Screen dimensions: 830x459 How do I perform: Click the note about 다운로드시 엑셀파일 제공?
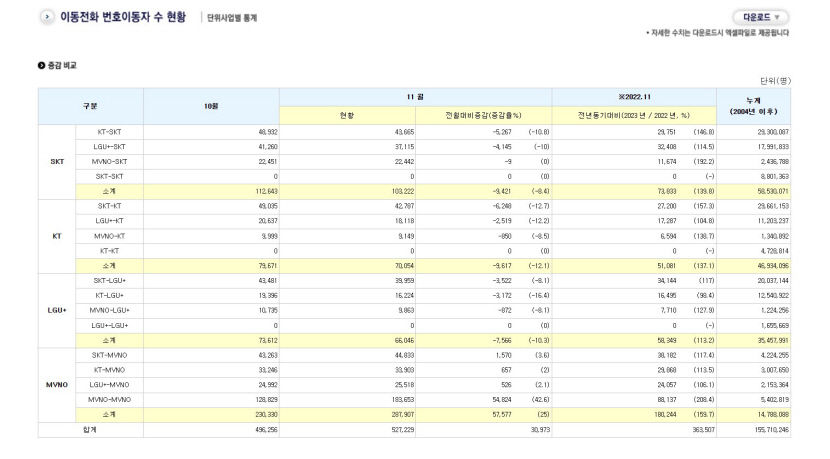[717, 33]
